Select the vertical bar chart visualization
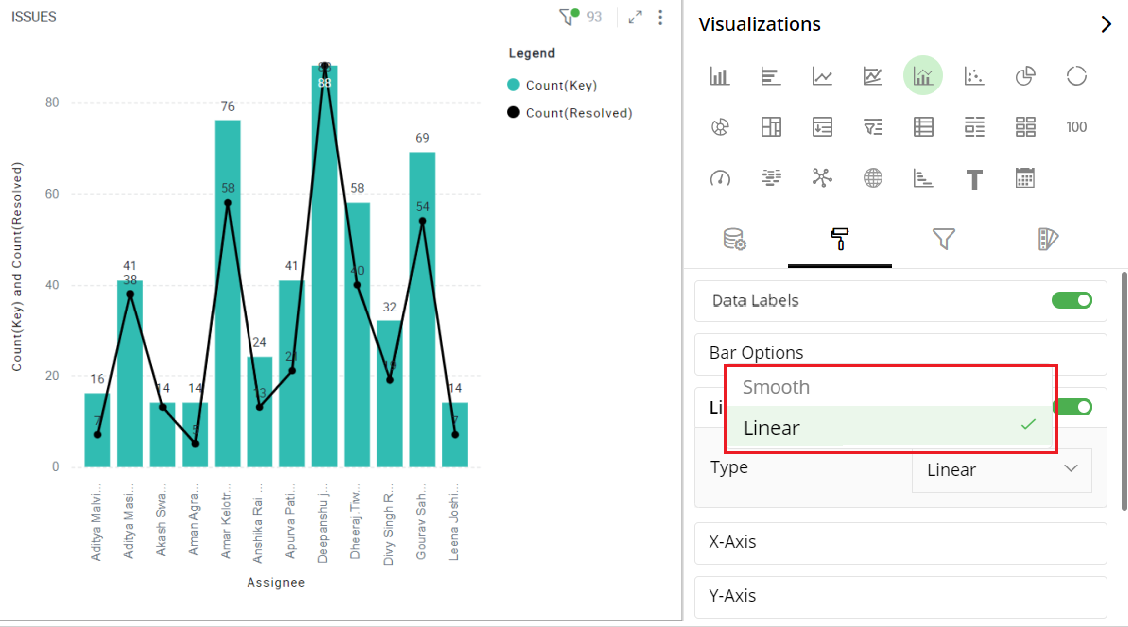This screenshot has width=1128, height=627. (x=719, y=75)
